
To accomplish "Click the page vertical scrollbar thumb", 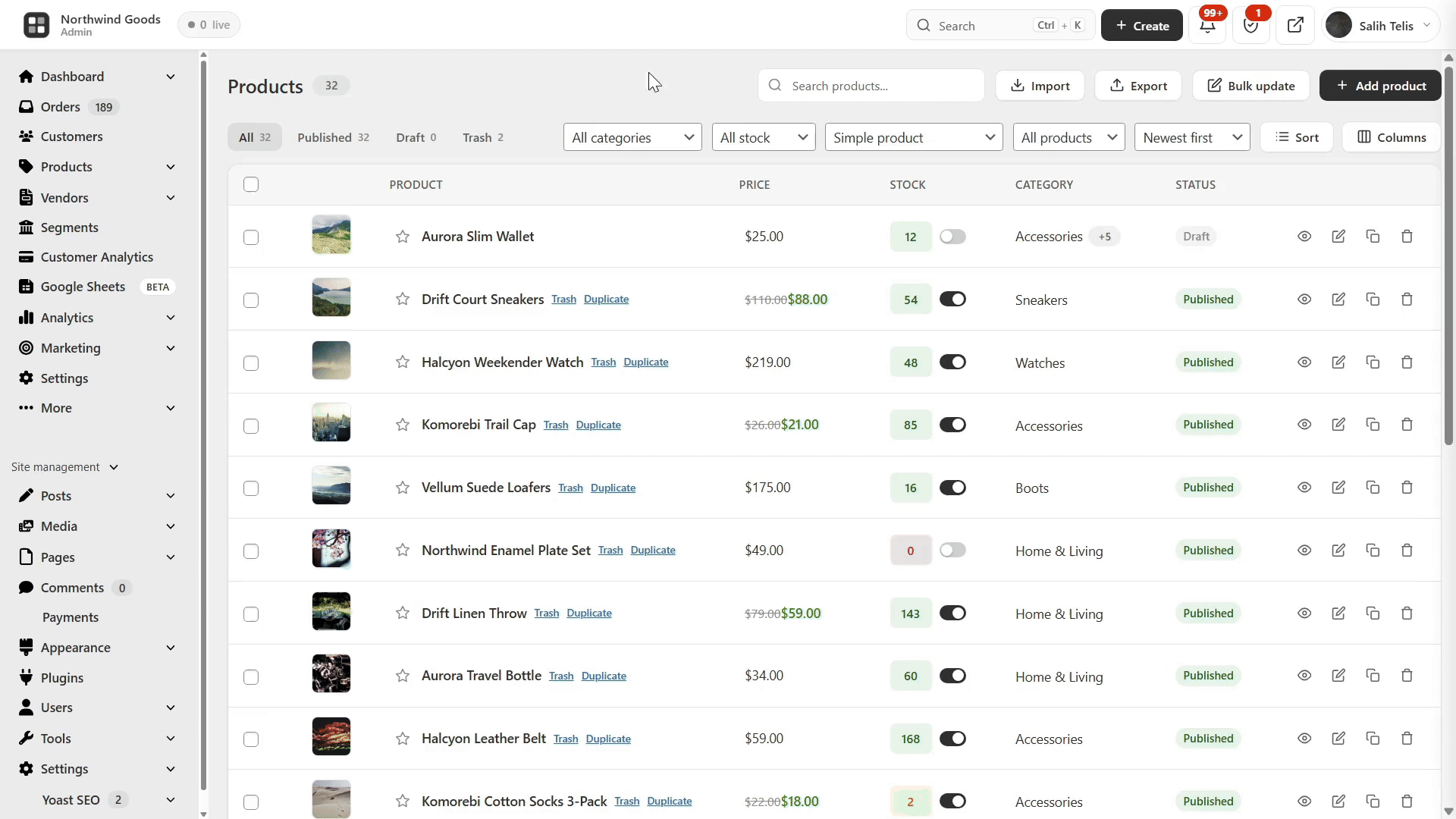I will (x=1448, y=256).
